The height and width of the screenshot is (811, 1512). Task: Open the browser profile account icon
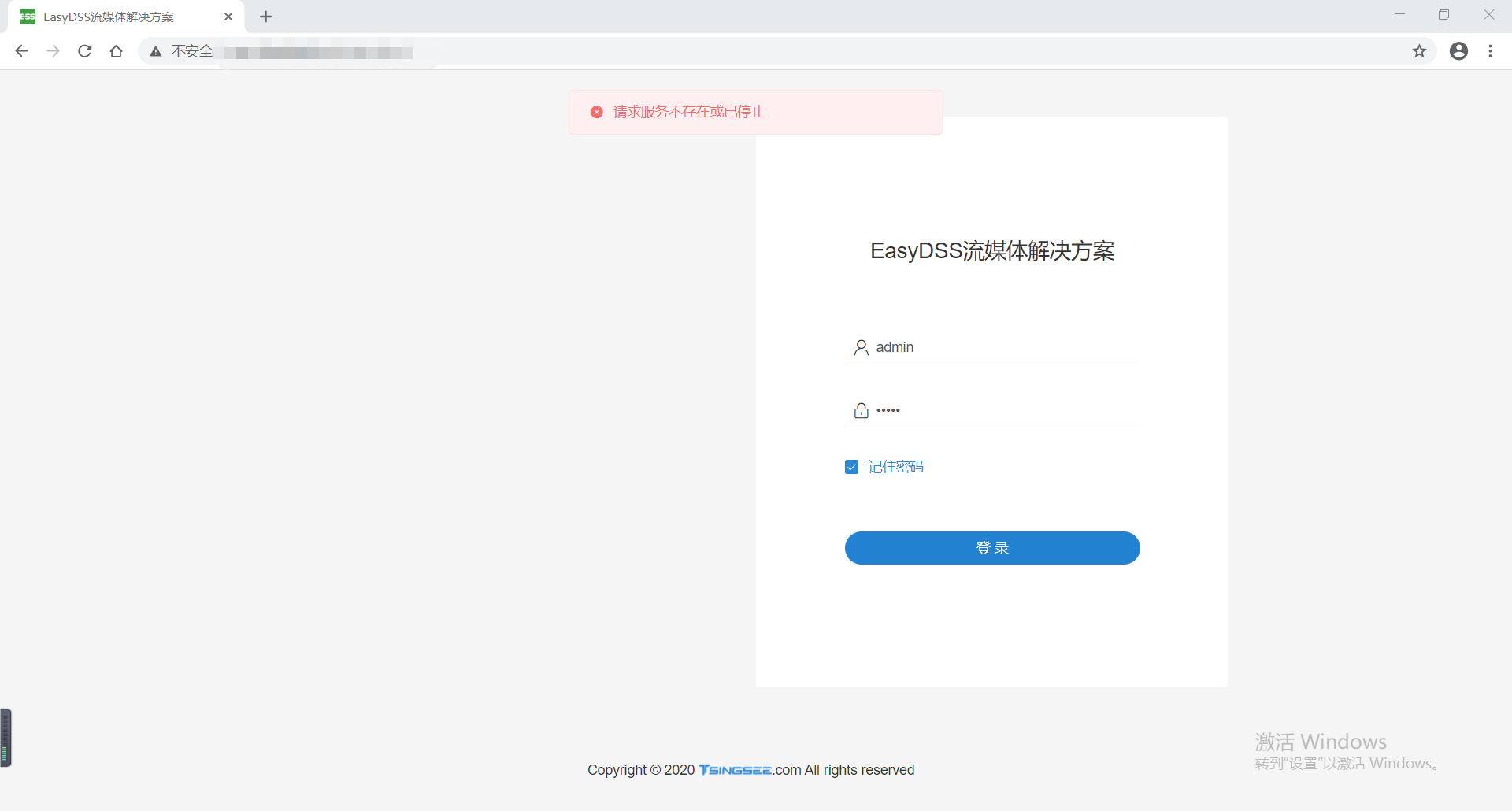[1458, 51]
